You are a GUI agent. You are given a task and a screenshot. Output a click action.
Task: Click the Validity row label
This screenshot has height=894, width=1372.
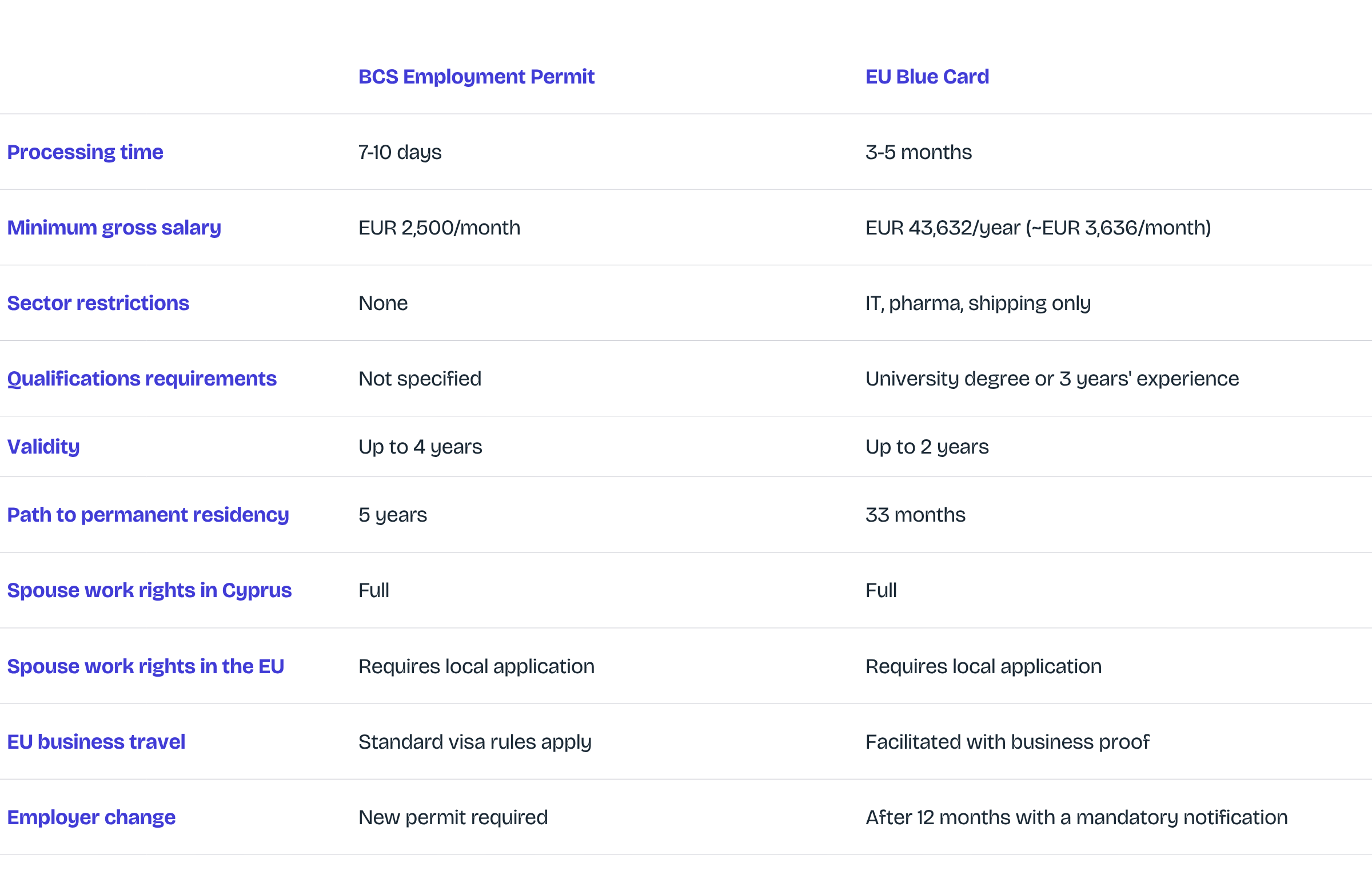(x=43, y=447)
